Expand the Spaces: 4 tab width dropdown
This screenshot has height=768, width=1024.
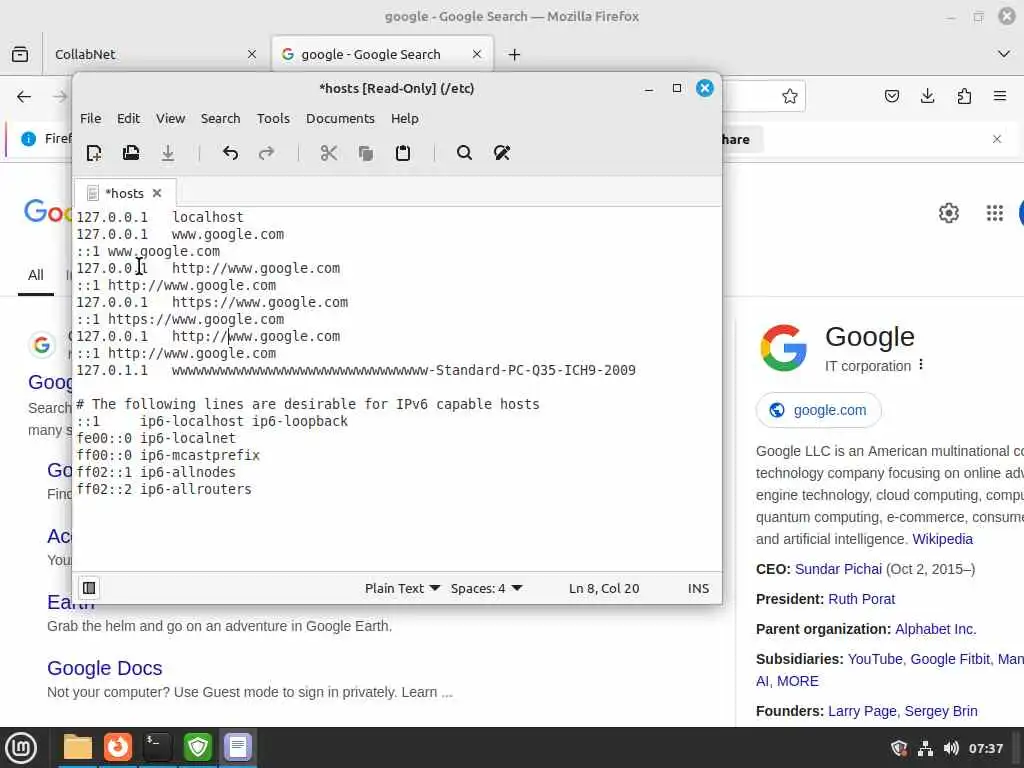(487, 588)
